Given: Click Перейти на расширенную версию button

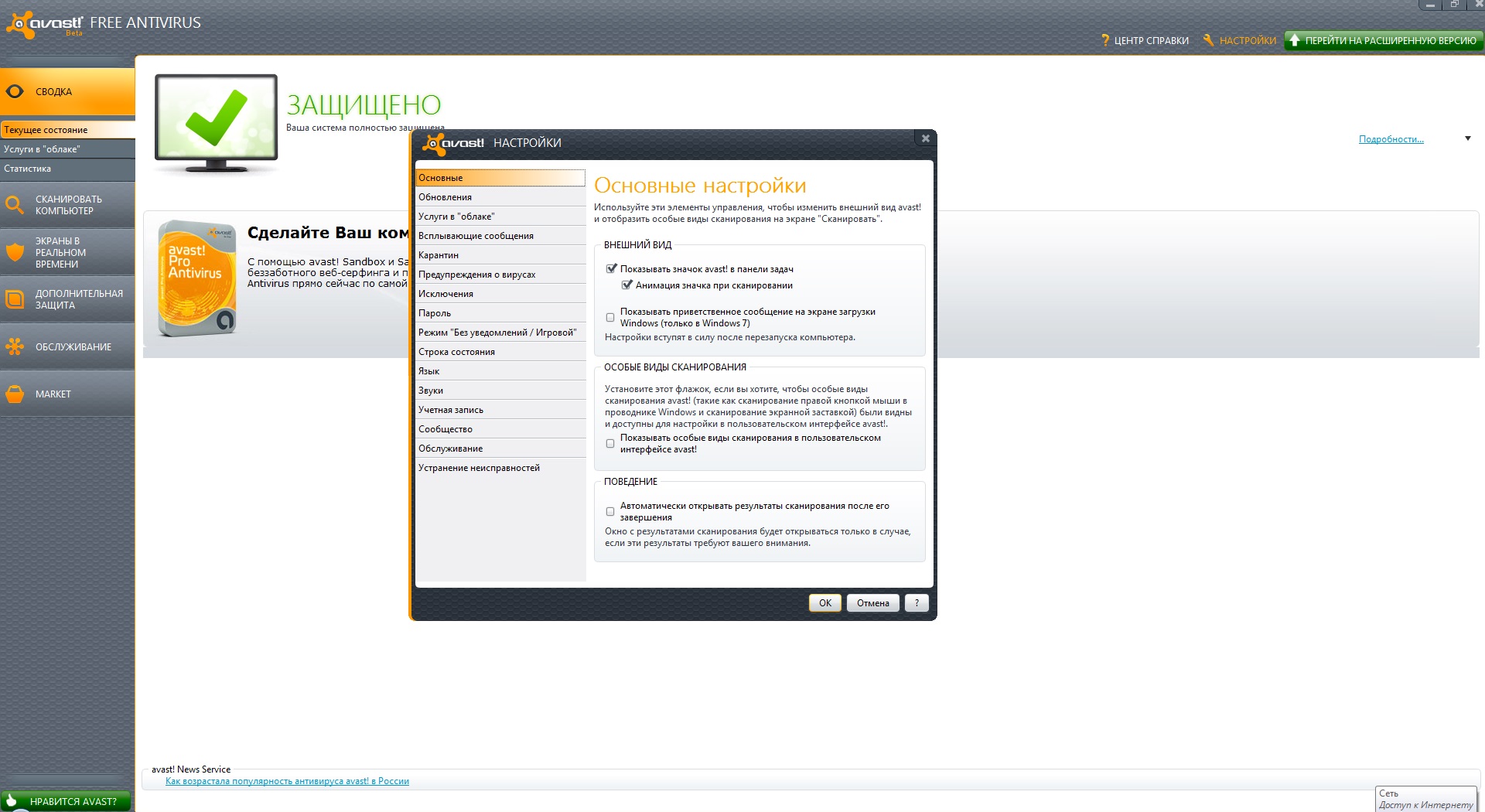Looking at the screenshot, I should (1384, 40).
